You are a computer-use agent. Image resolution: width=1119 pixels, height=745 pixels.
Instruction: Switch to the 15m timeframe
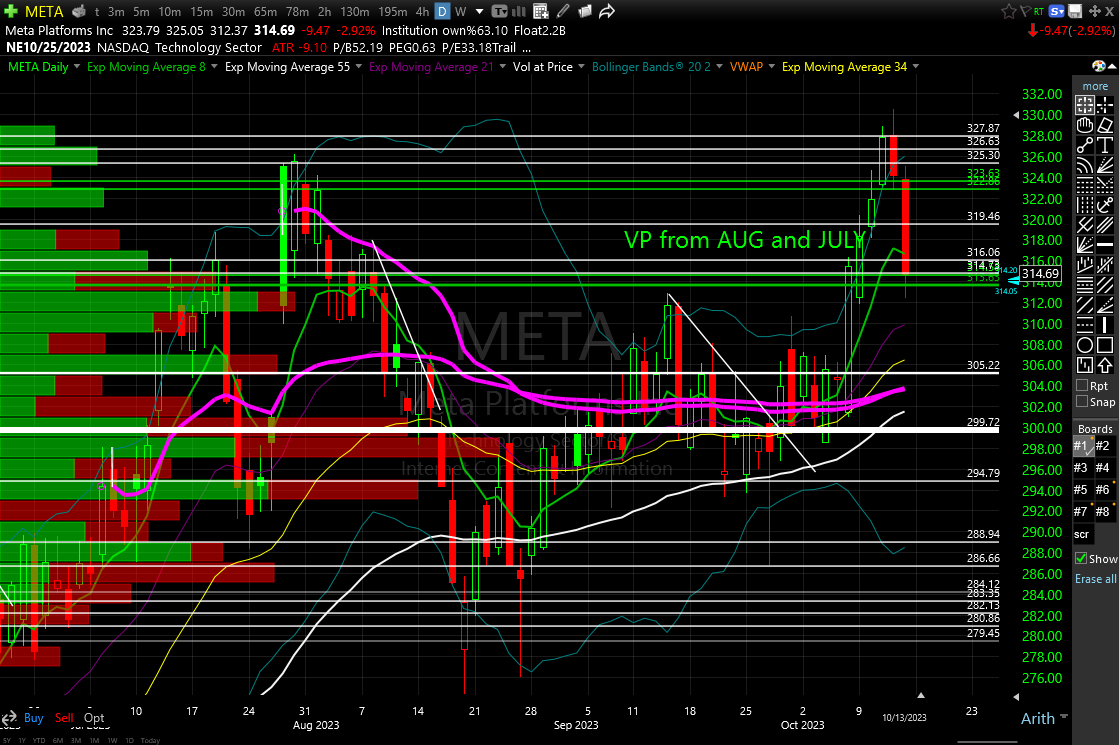pyautogui.click(x=201, y=12)
